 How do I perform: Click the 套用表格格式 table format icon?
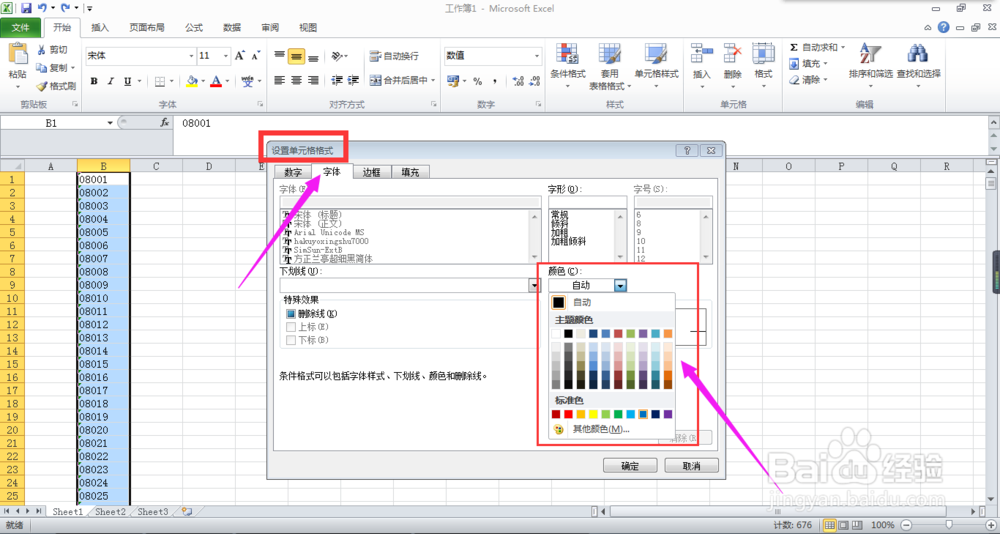610,54
